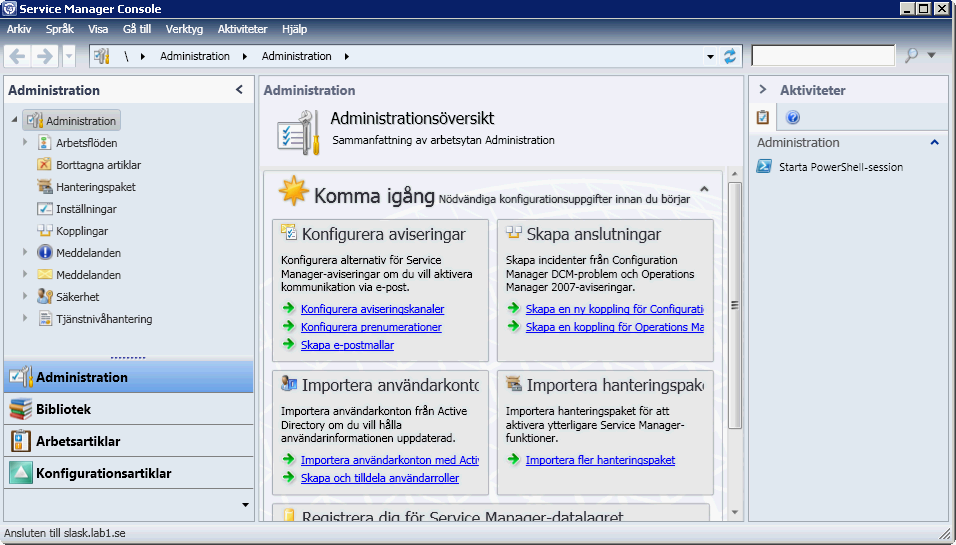This screenshot has width=956, height=545.
Task: Collapse the Aktiviteter pane chevron
Action: pyautogui.click(x=763, y=90)
